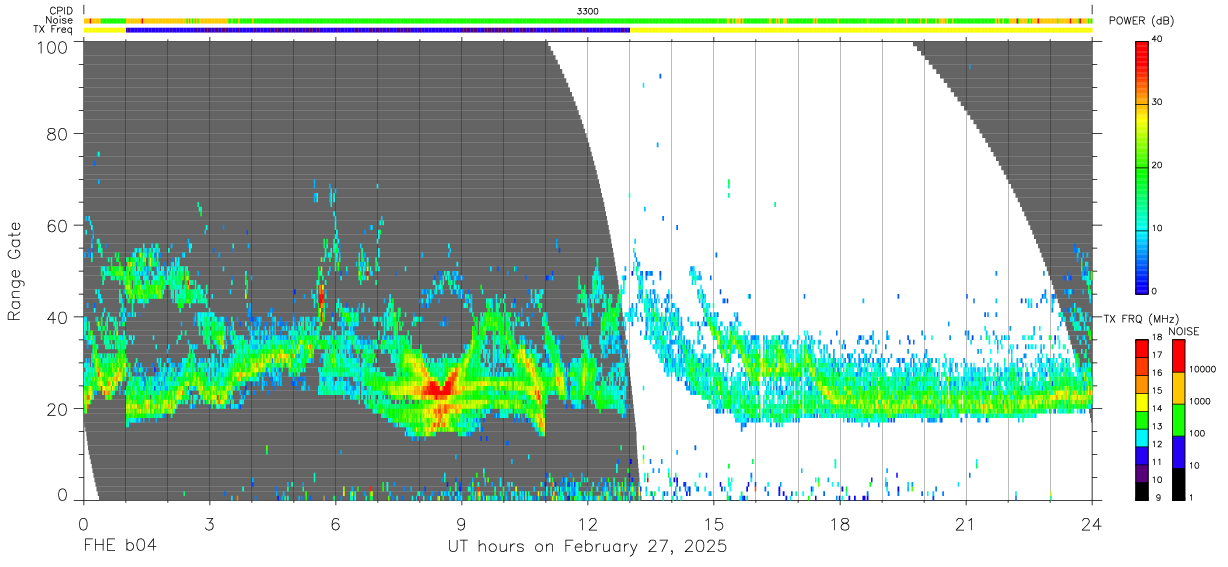
Task: Click the 9 tick on UT hours axis
Action: (x=461, y=523)
